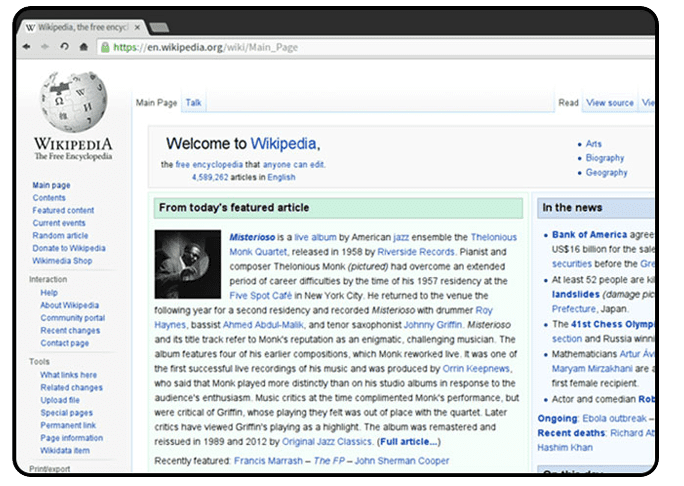
Task: Switch to the Talk tab
Action: pyautogui.click(x=193, y=103)
